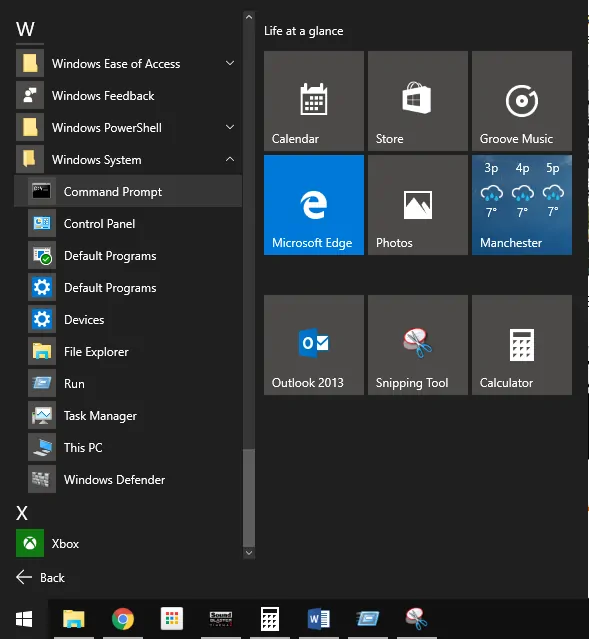Open Devices settings entry

128,320
